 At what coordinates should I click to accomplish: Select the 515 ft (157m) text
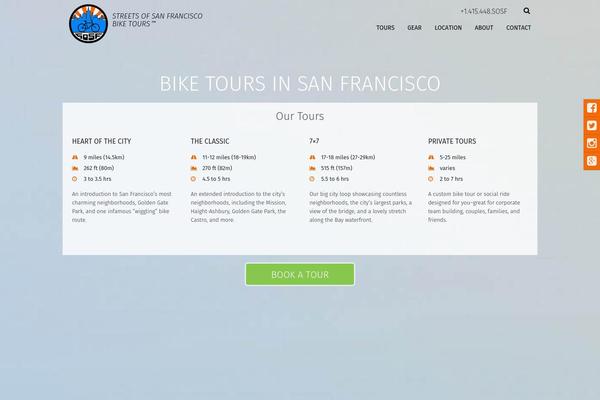(x=337, y=168)
